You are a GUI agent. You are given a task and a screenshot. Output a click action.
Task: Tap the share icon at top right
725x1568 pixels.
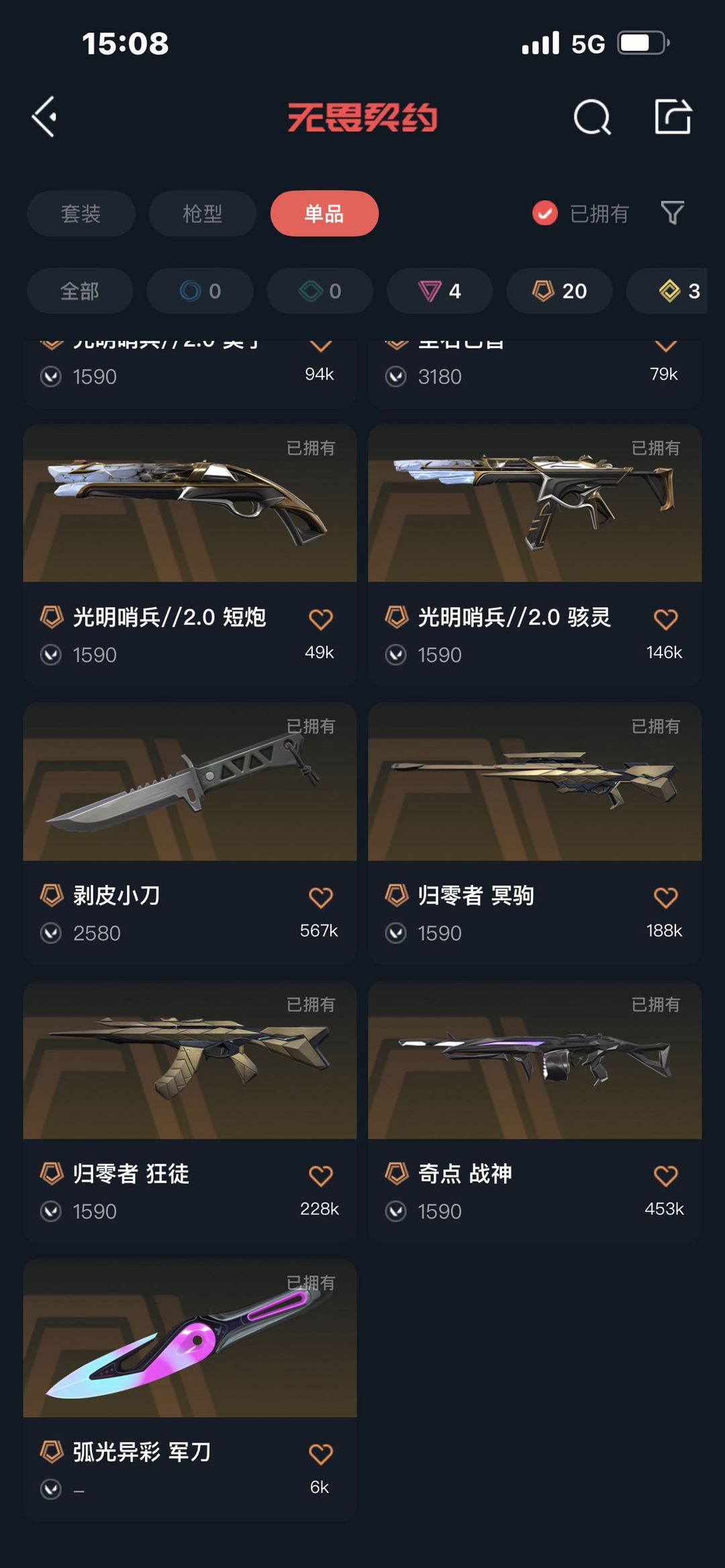point(673,117)
